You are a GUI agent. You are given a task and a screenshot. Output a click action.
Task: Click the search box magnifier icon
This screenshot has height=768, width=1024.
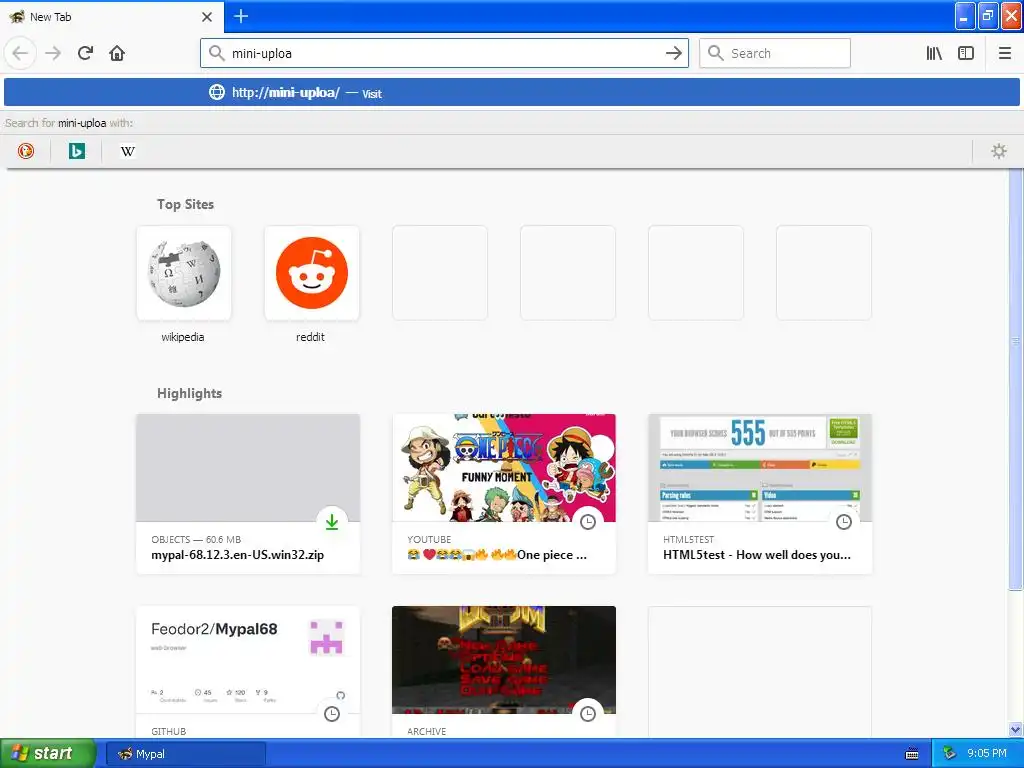point(716,54)
